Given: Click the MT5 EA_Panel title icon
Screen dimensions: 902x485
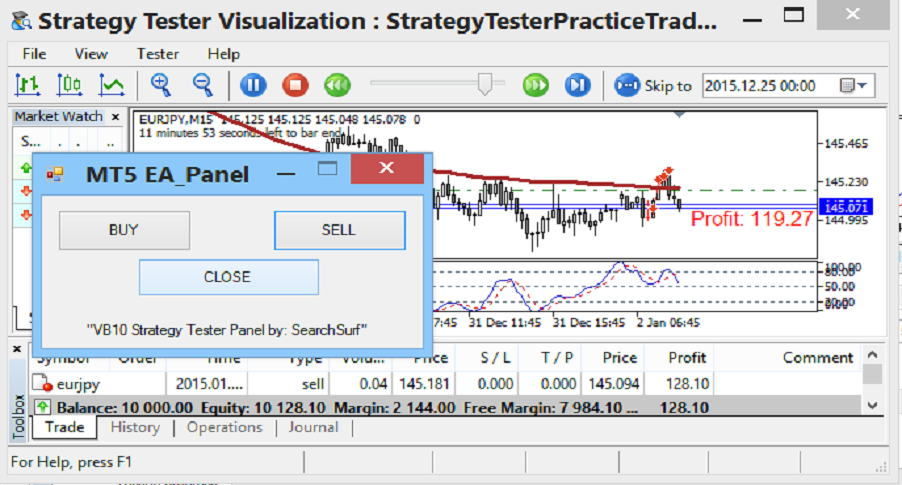Looking at the screenshot, I should pos(55,174).
